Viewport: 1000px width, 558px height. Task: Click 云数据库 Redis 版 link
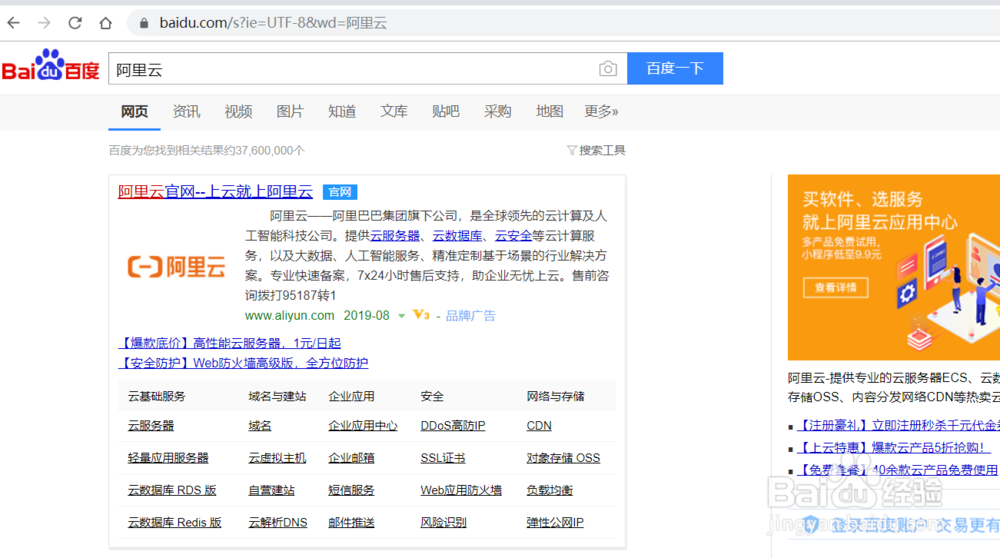175,522
